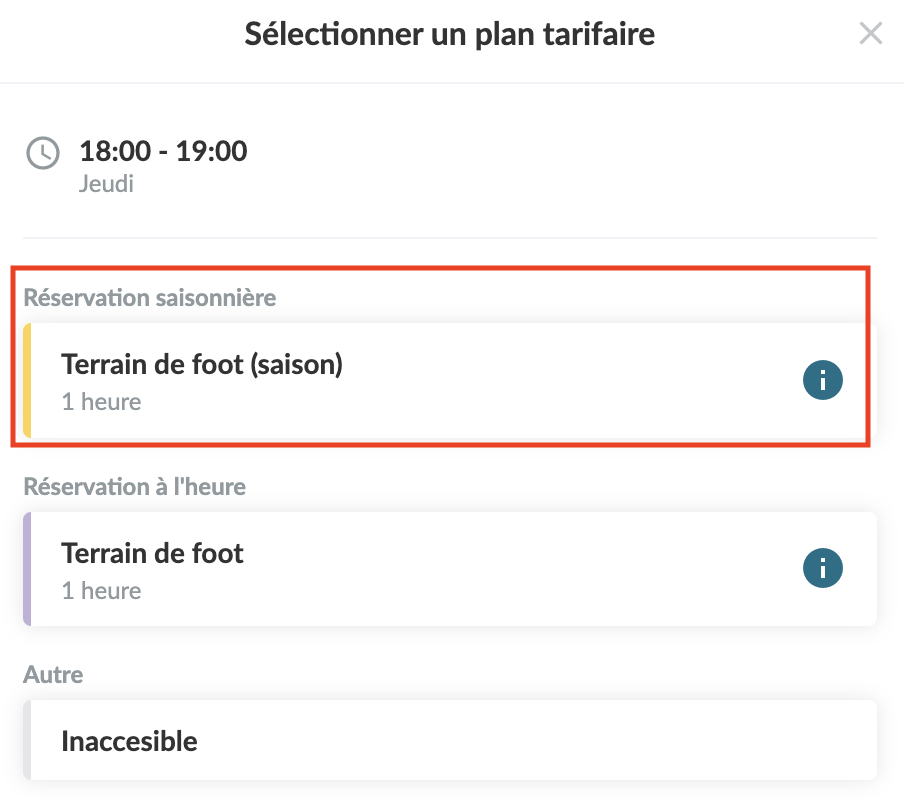904x810 pixels.
Task: Click the Autre section heading
Action: pyautogui.click(x=53, y=674)
